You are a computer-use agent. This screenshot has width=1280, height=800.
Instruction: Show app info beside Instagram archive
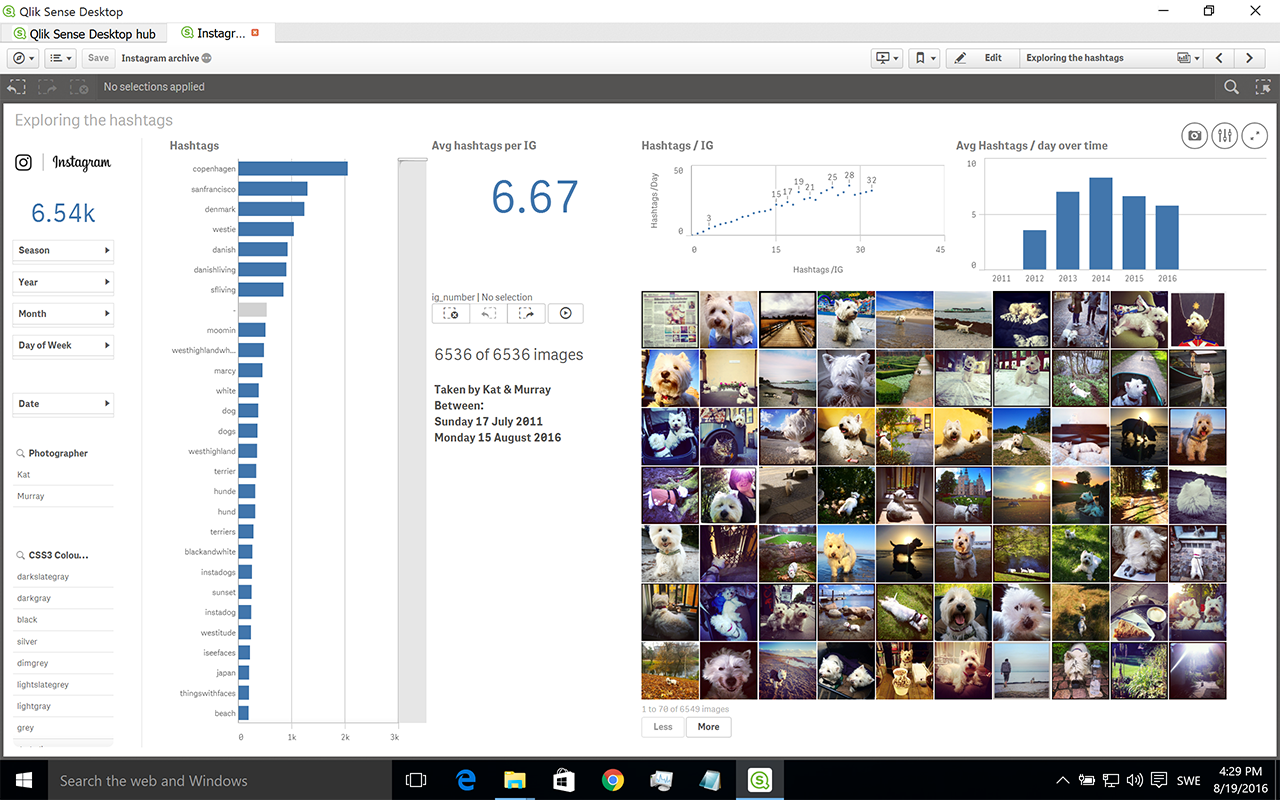207,58
